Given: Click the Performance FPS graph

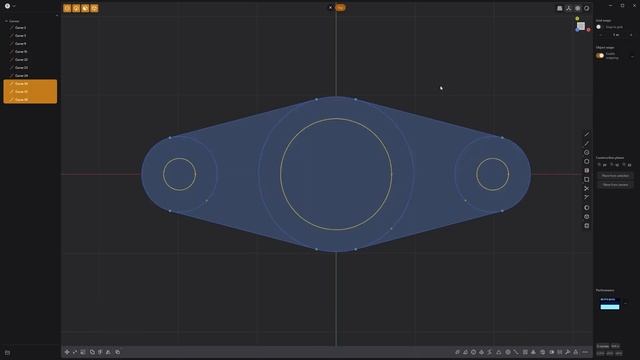Looking at the screenshot, I should [x=610, y=304].
